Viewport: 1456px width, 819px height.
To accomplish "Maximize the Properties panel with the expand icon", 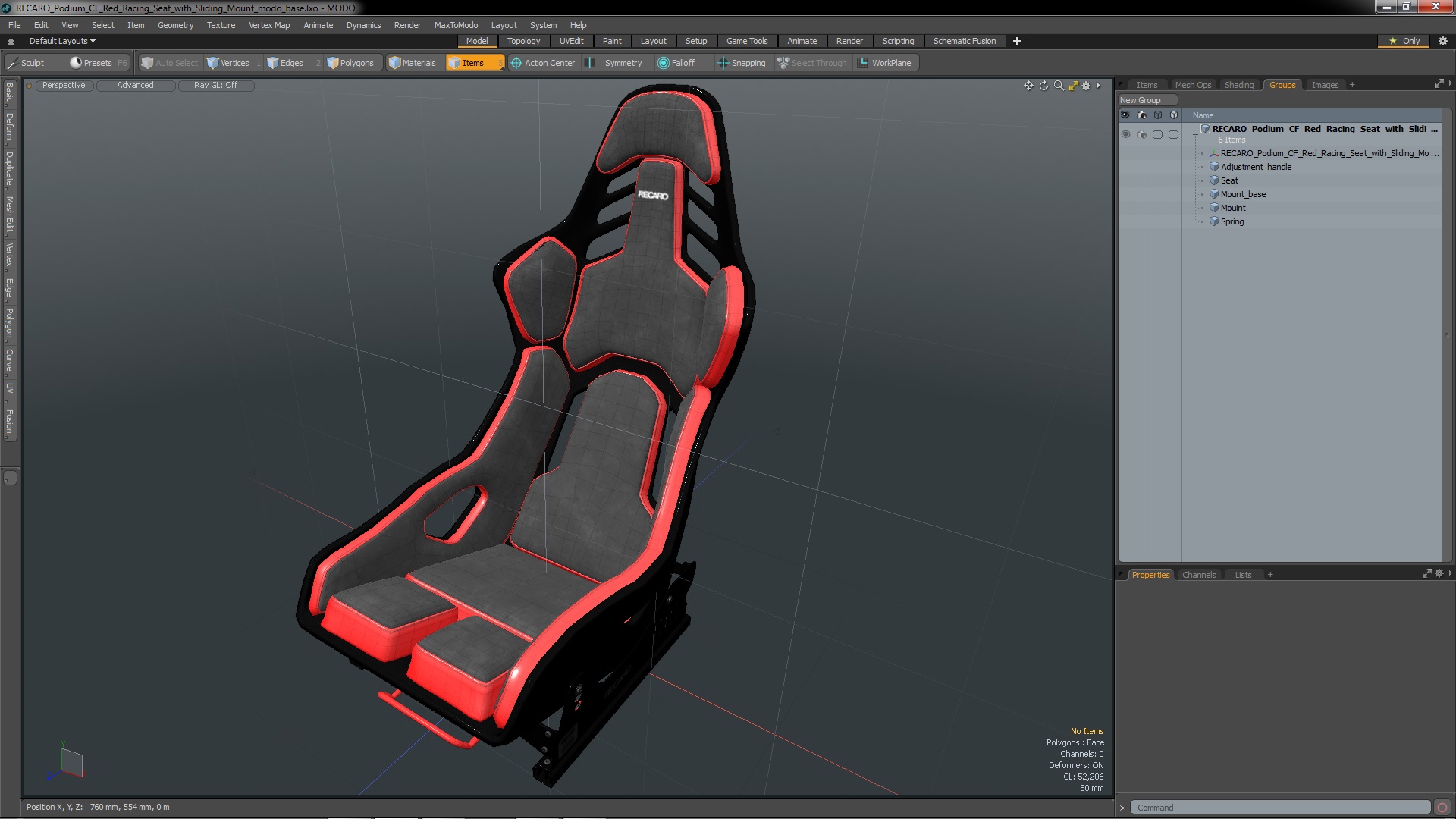I will coord(1426,574).
